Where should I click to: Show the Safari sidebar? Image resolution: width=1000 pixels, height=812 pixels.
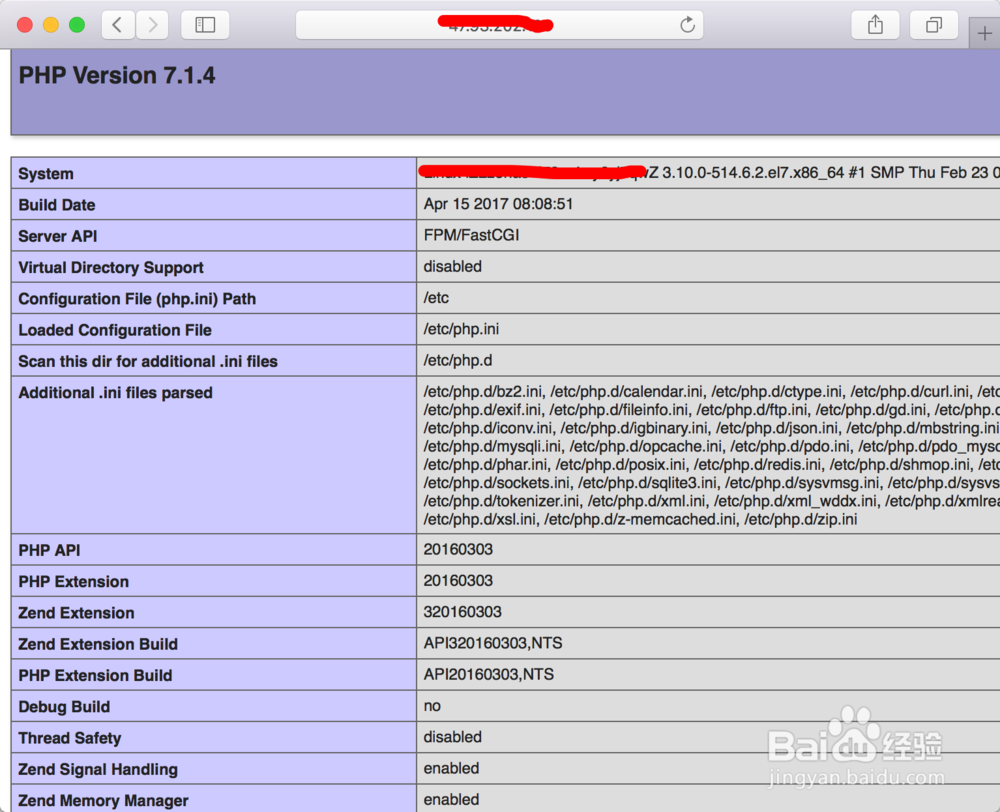[x=205, y=25]
